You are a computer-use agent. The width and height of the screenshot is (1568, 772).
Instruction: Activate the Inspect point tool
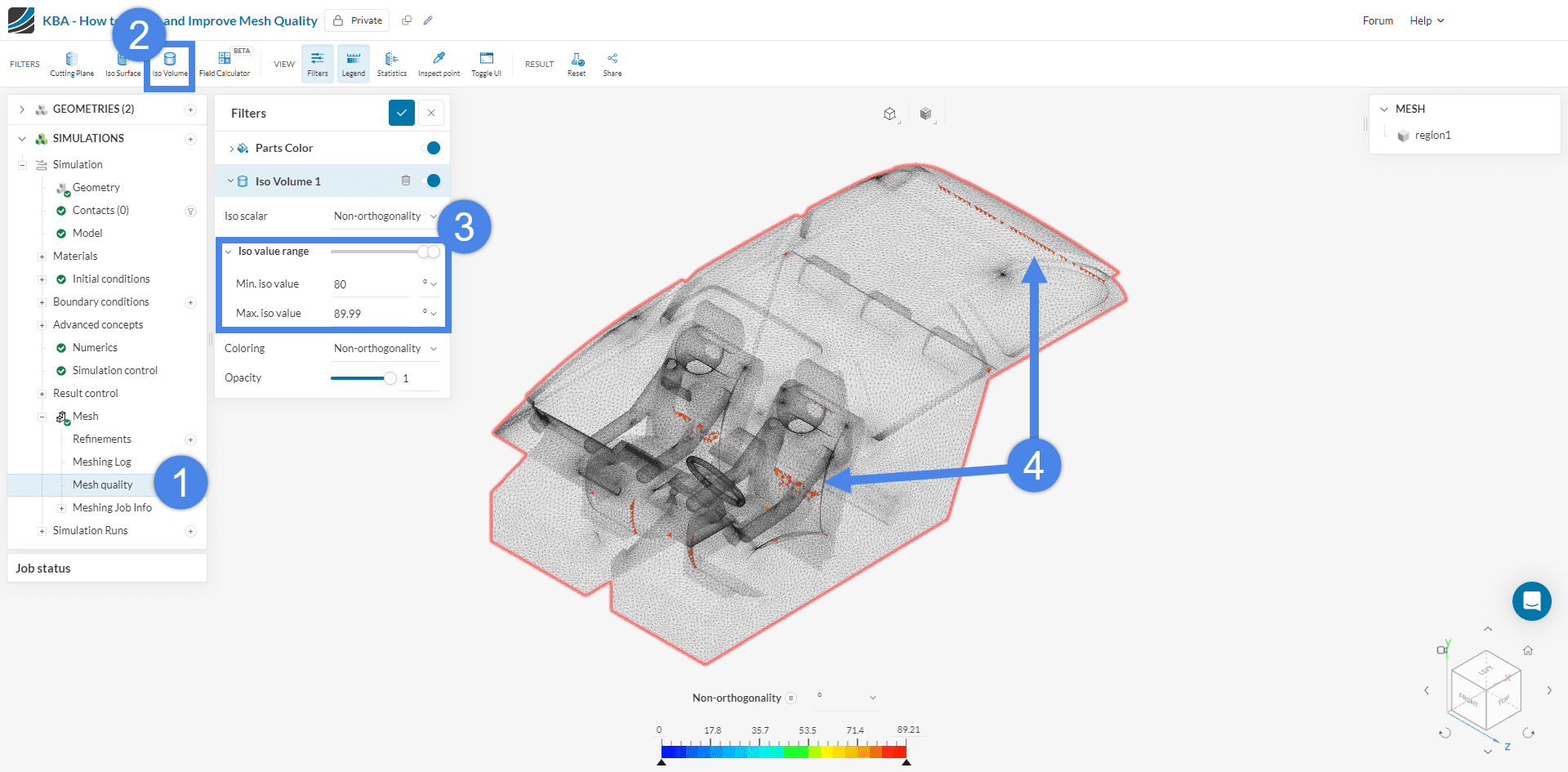click(x=439, y=64)
